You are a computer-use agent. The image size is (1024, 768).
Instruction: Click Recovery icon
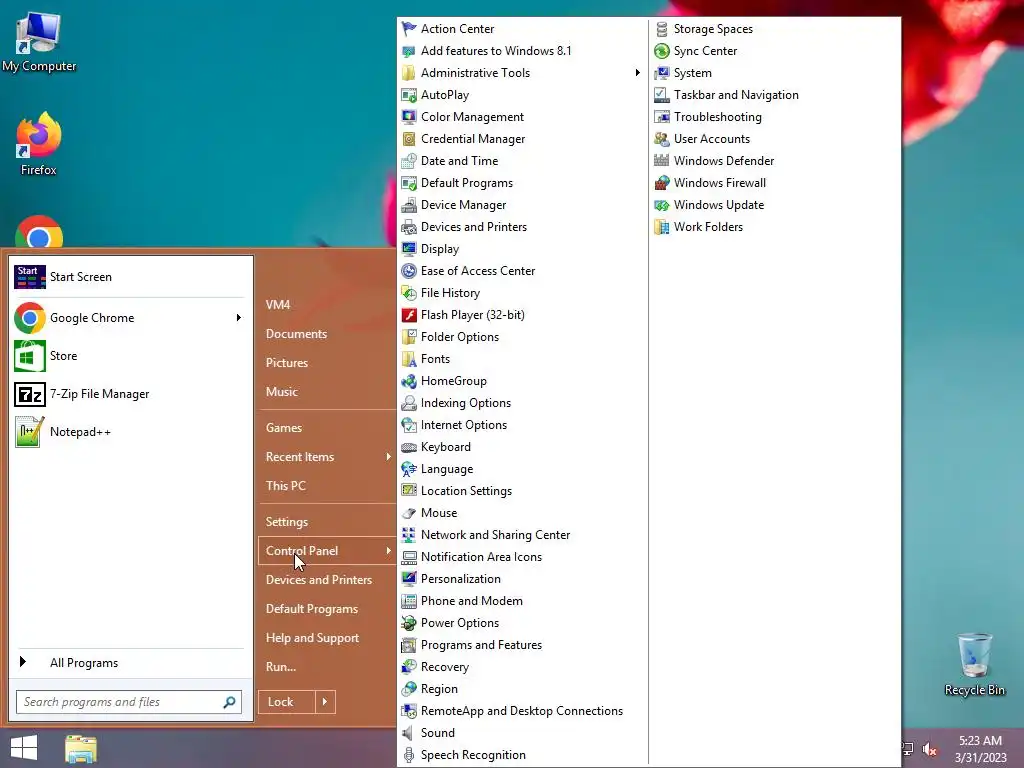click(409, 667)
